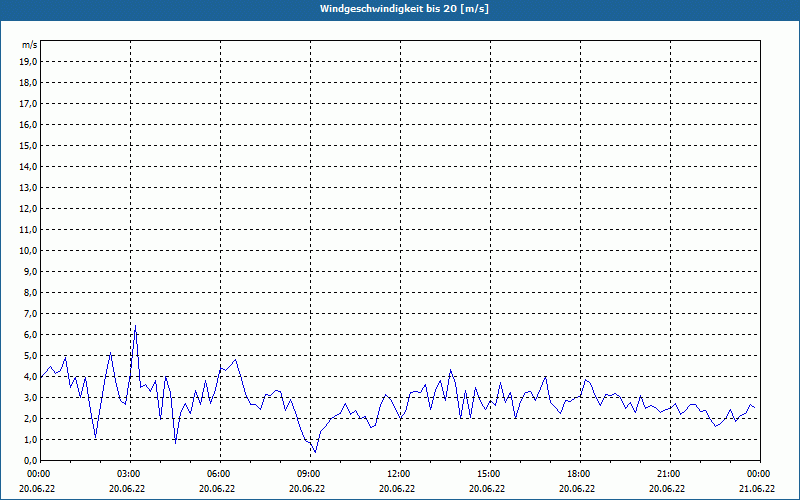This screenshot has width=800, height=500.
Task: Click the '09:00' time label
Action: (310, 474)
